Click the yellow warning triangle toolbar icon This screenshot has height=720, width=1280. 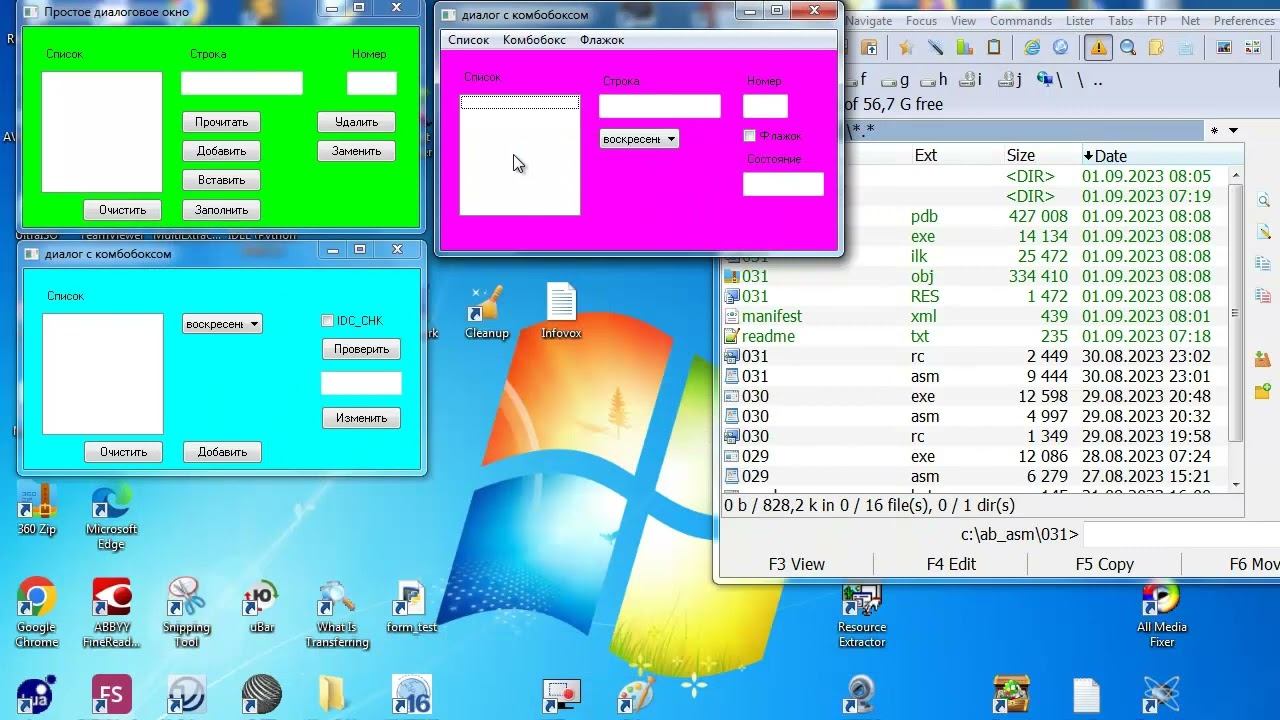pos(1098,48)
